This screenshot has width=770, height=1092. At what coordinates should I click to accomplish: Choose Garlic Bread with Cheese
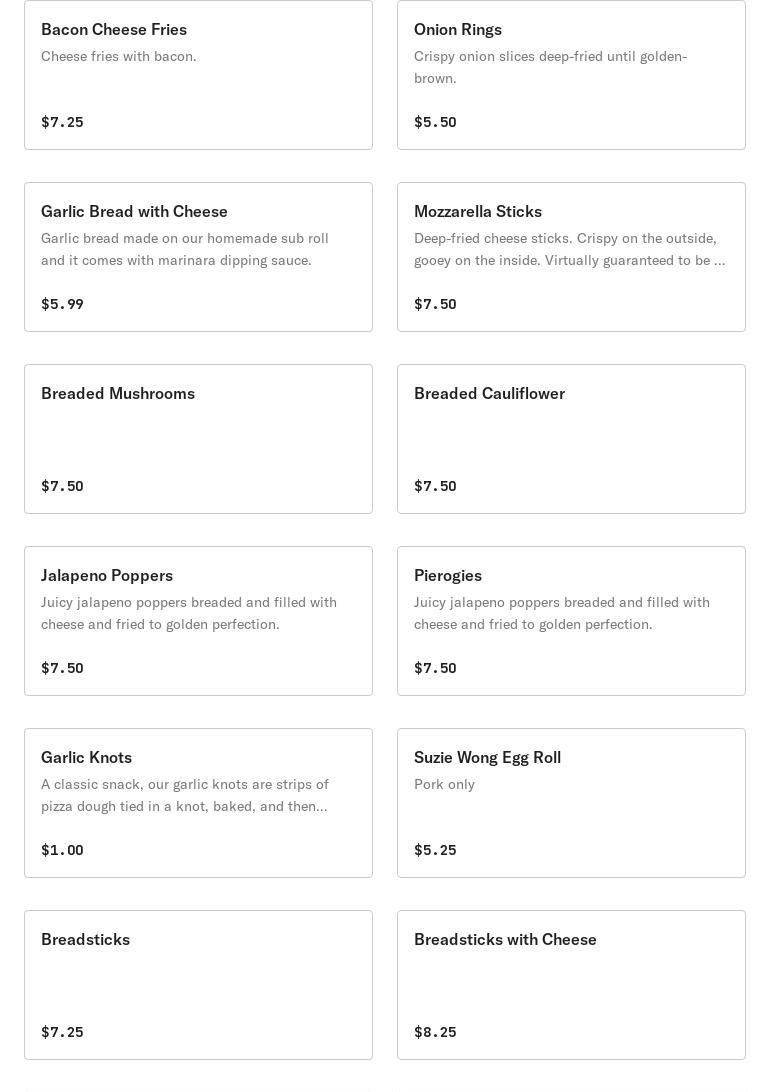(198, 257)
